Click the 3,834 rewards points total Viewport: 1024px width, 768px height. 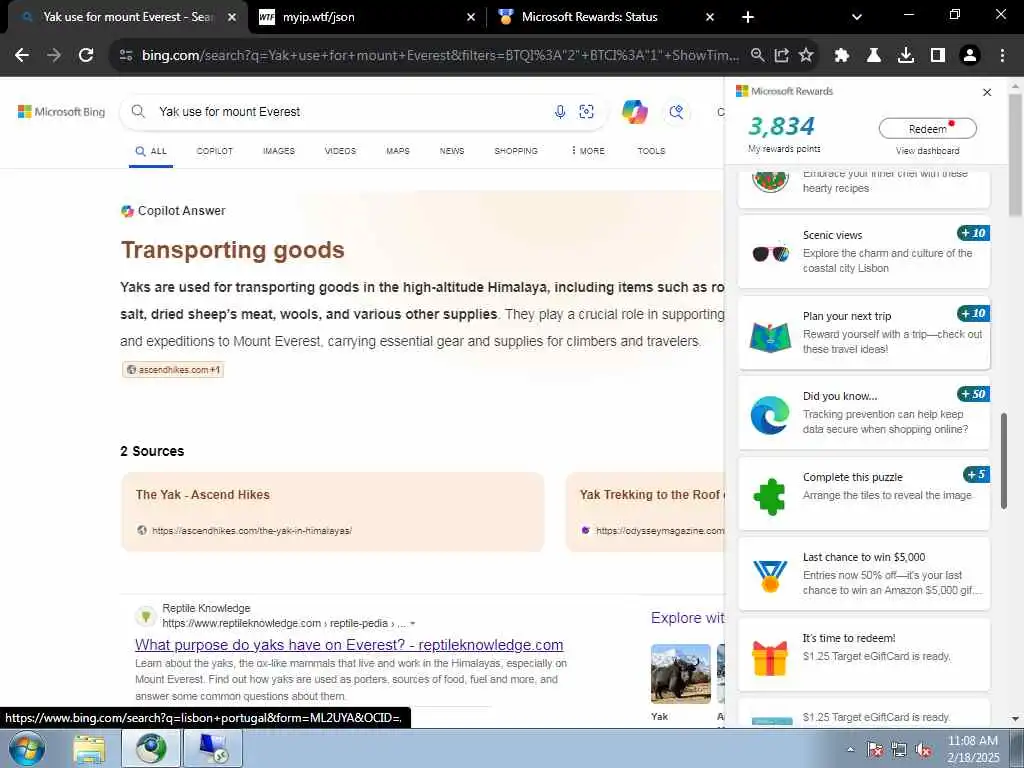(x=782, y=125)
